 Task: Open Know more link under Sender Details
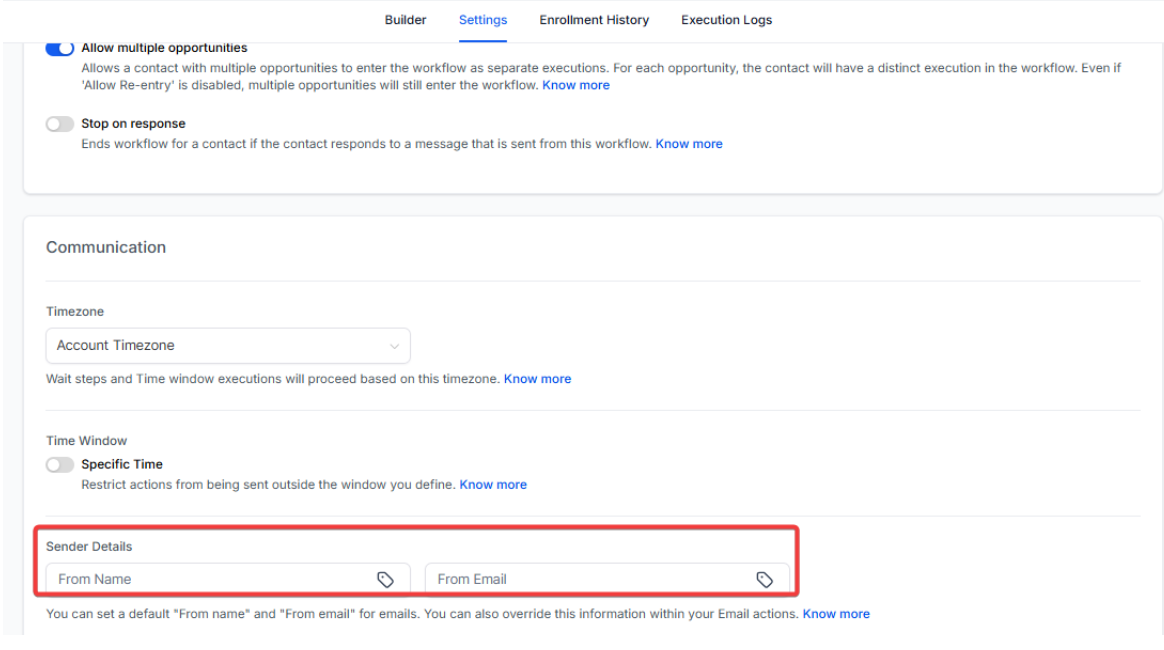coord(836,614)
